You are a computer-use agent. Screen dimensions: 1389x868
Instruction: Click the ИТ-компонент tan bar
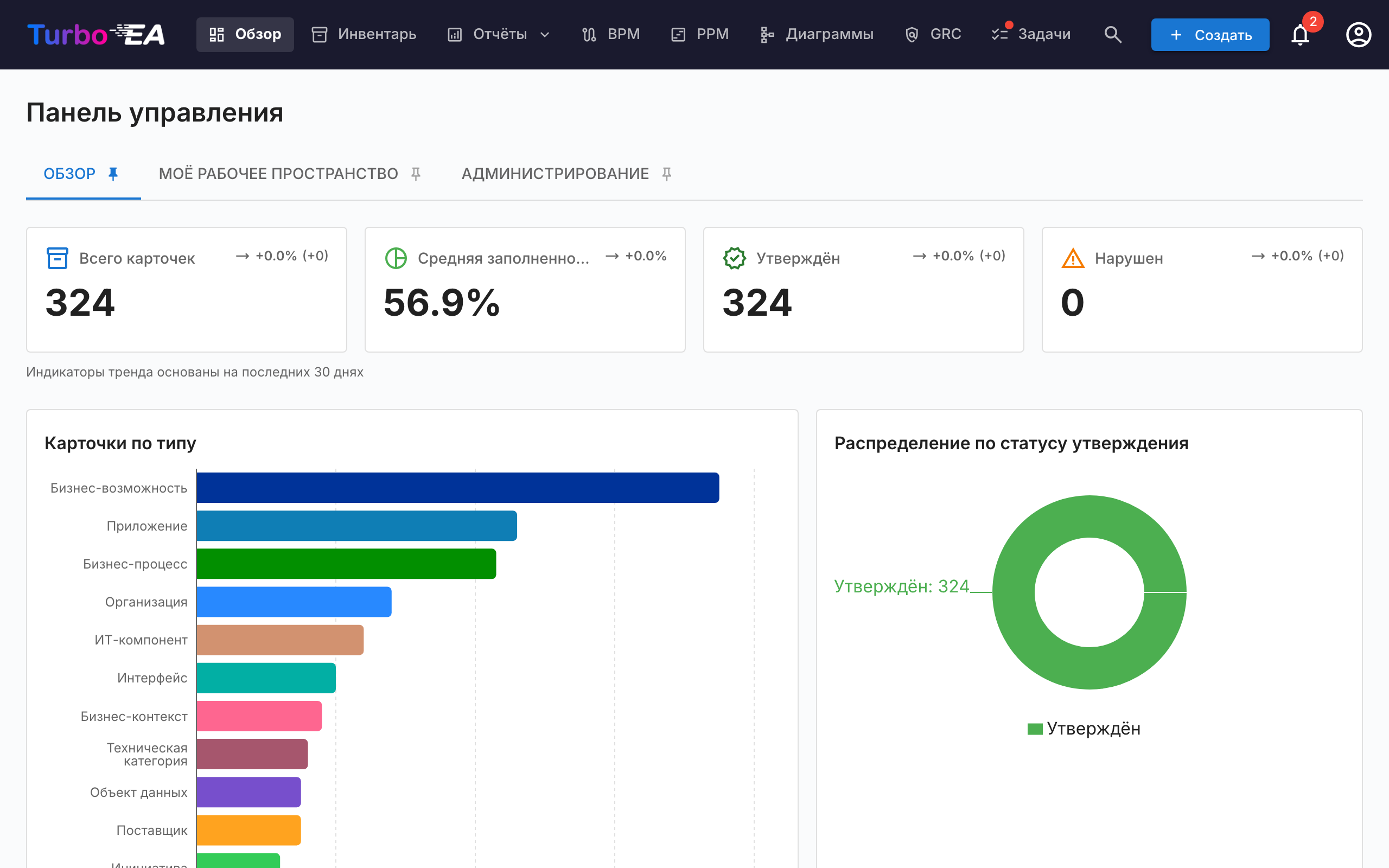(280, 640)
